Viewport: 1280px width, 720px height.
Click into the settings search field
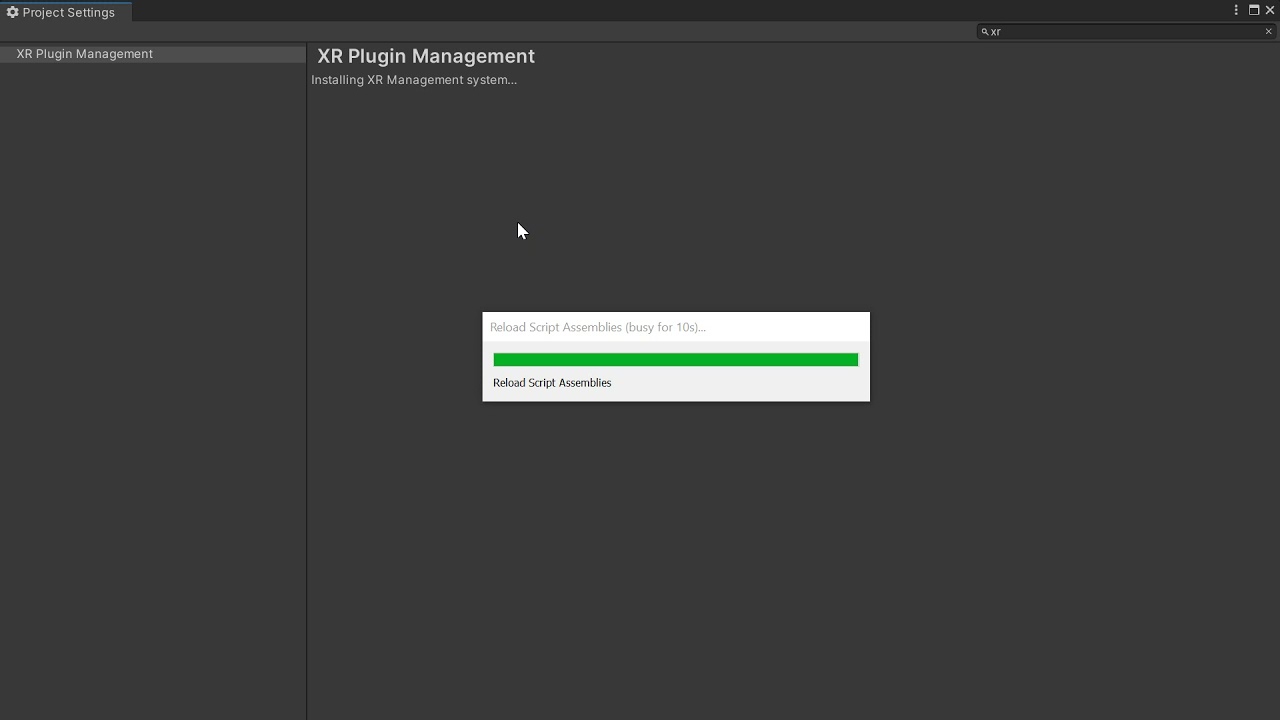(1120, 32)
